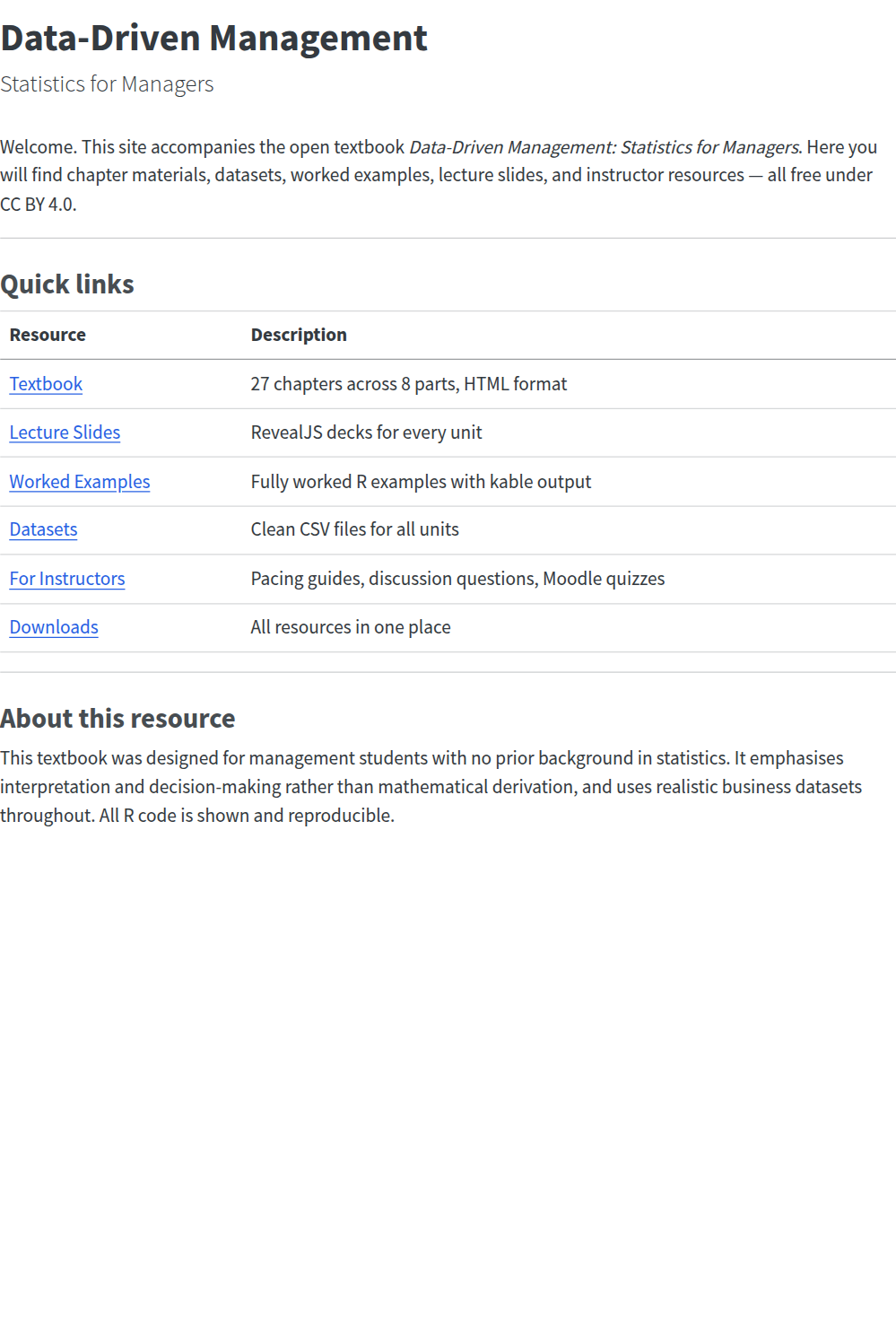896x1328 pixels.
Task: Open the Downloads link
Action: click(x=54, y=627)
